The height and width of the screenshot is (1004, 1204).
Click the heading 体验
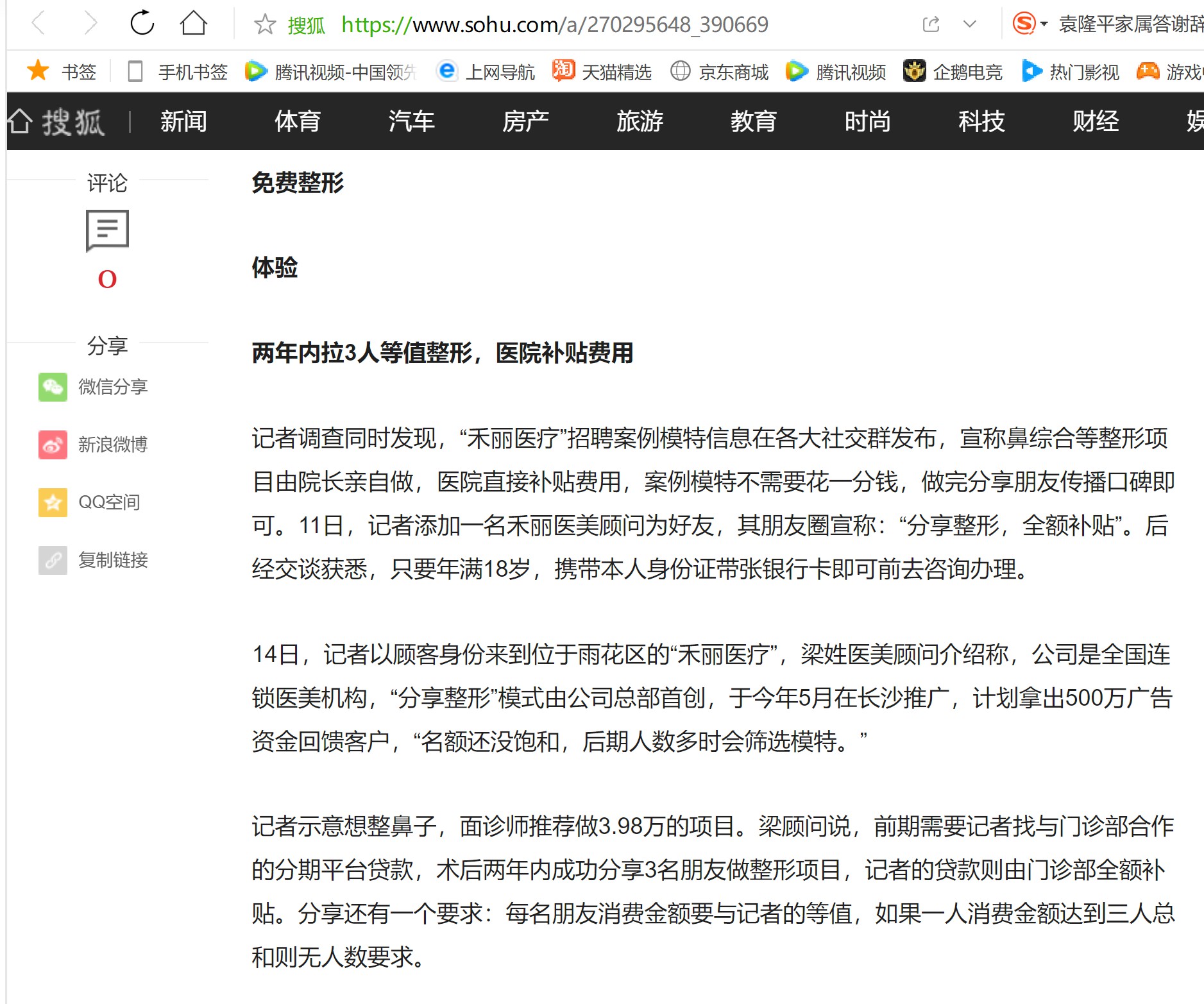[x=275, y=268]
